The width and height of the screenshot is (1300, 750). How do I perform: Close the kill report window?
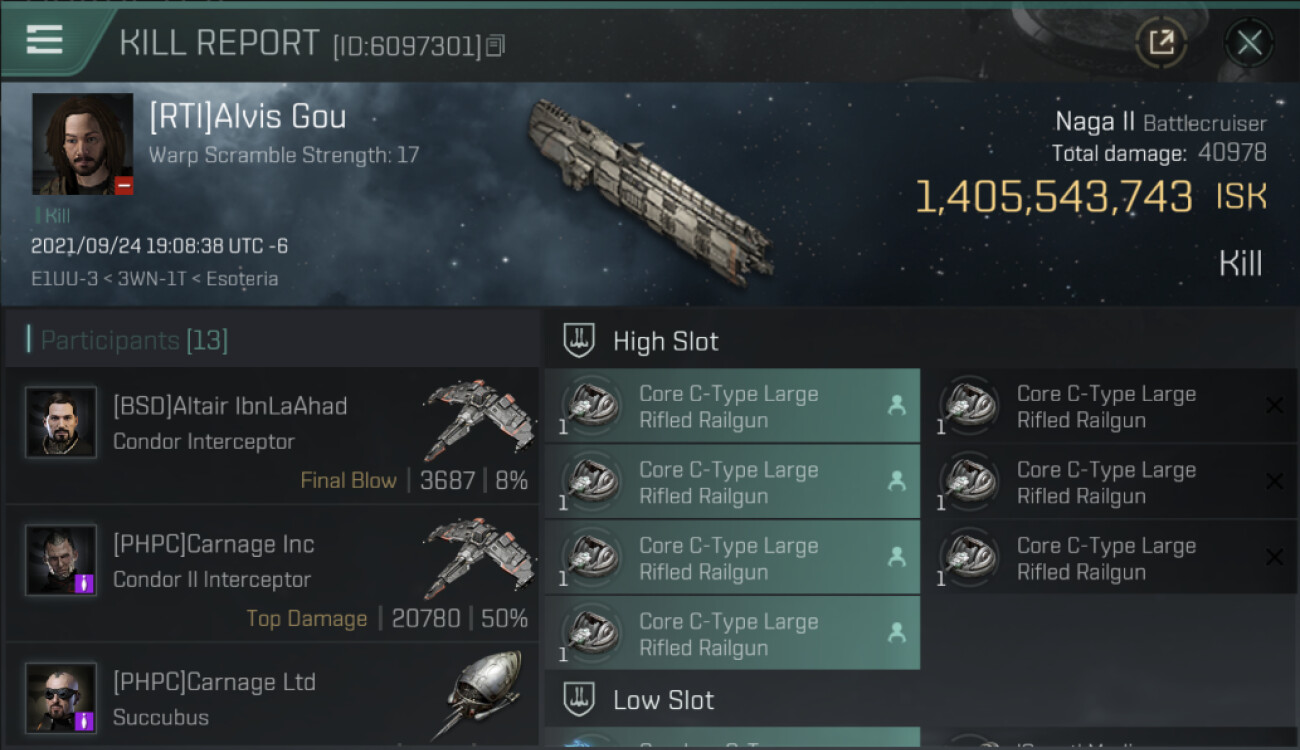tap(1249, 42)
